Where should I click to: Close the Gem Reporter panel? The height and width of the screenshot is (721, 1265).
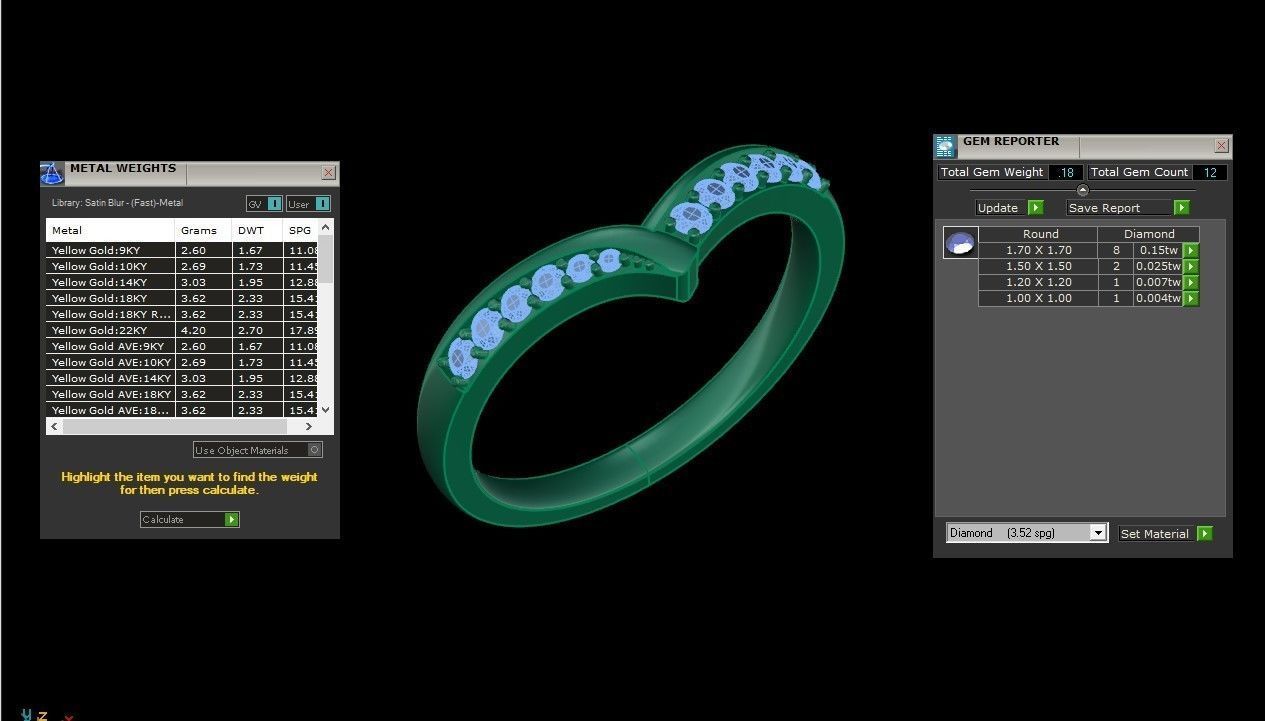(1221, 146)
